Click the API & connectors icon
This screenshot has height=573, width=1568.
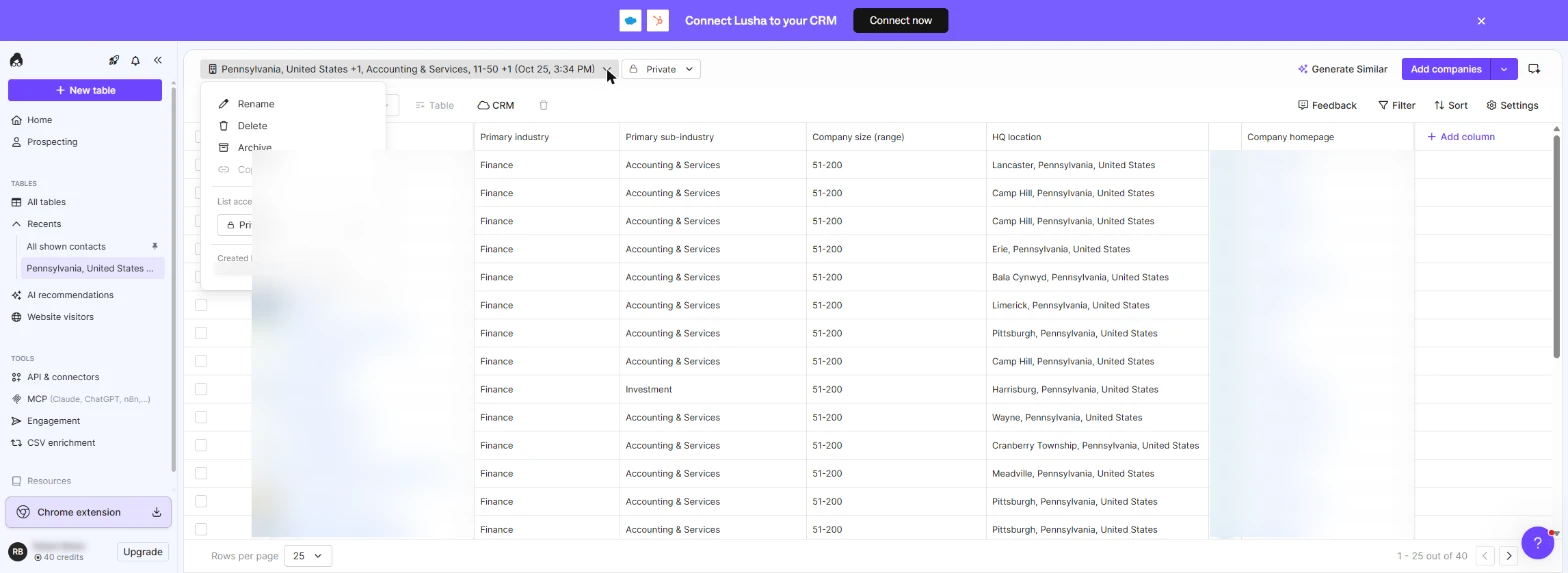coord(16,377)
